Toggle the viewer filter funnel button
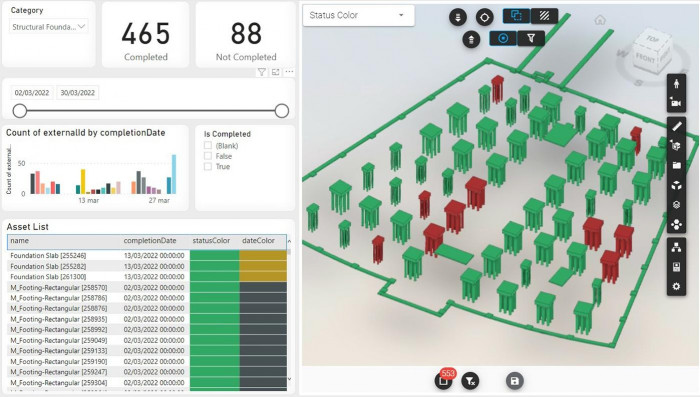The width and height of the screenshot is (700, 397). 531,38
